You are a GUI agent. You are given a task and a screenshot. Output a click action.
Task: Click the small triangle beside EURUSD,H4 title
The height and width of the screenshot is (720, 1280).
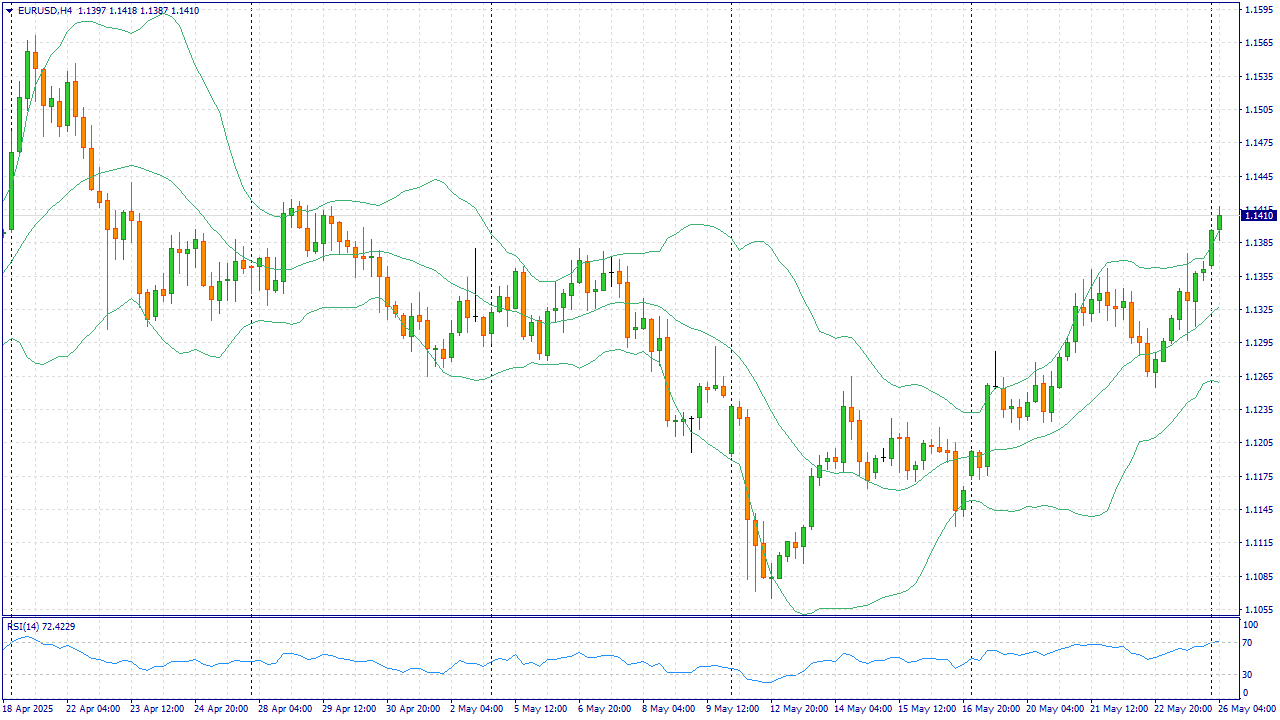pyautogui.click(x=9, y=11)
